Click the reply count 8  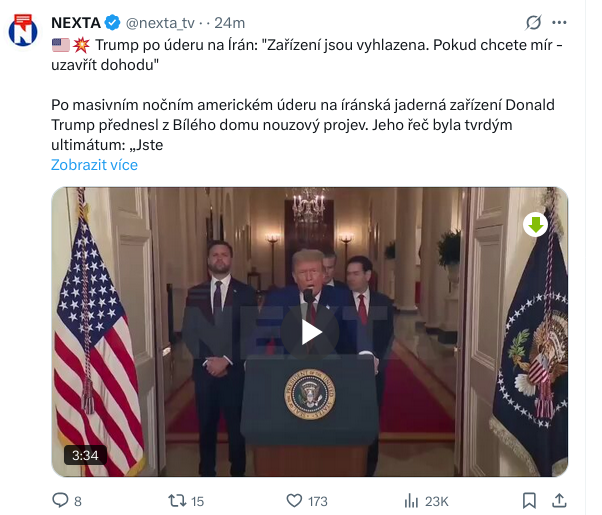78,501
